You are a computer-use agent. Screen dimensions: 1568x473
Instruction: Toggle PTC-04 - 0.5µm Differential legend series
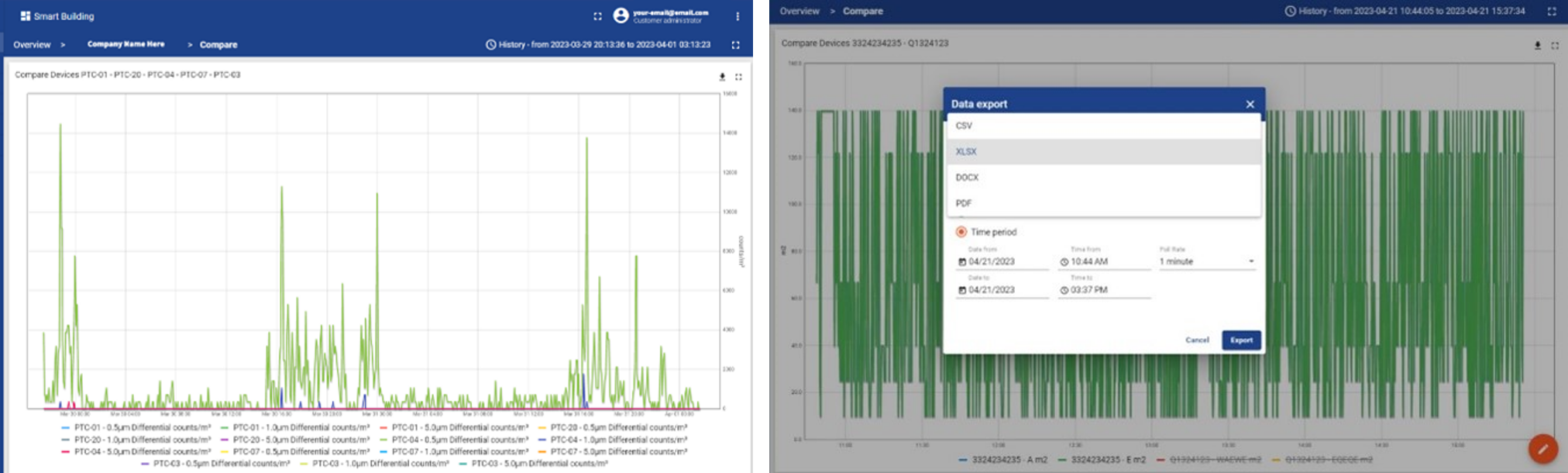[453, 440]
